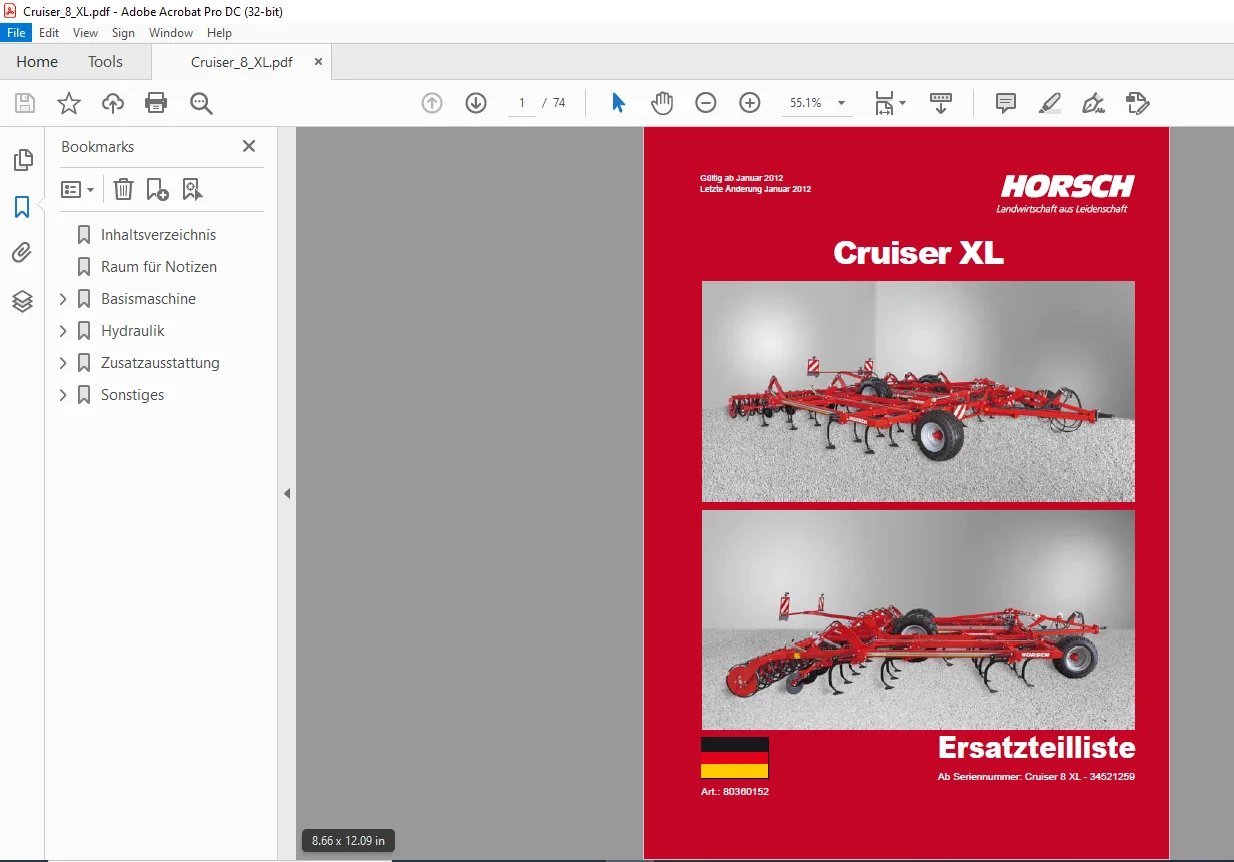The width and height of the screenshot is (1234, 862).
Task: Find the current bookmark icon
Action: [192, 189]
